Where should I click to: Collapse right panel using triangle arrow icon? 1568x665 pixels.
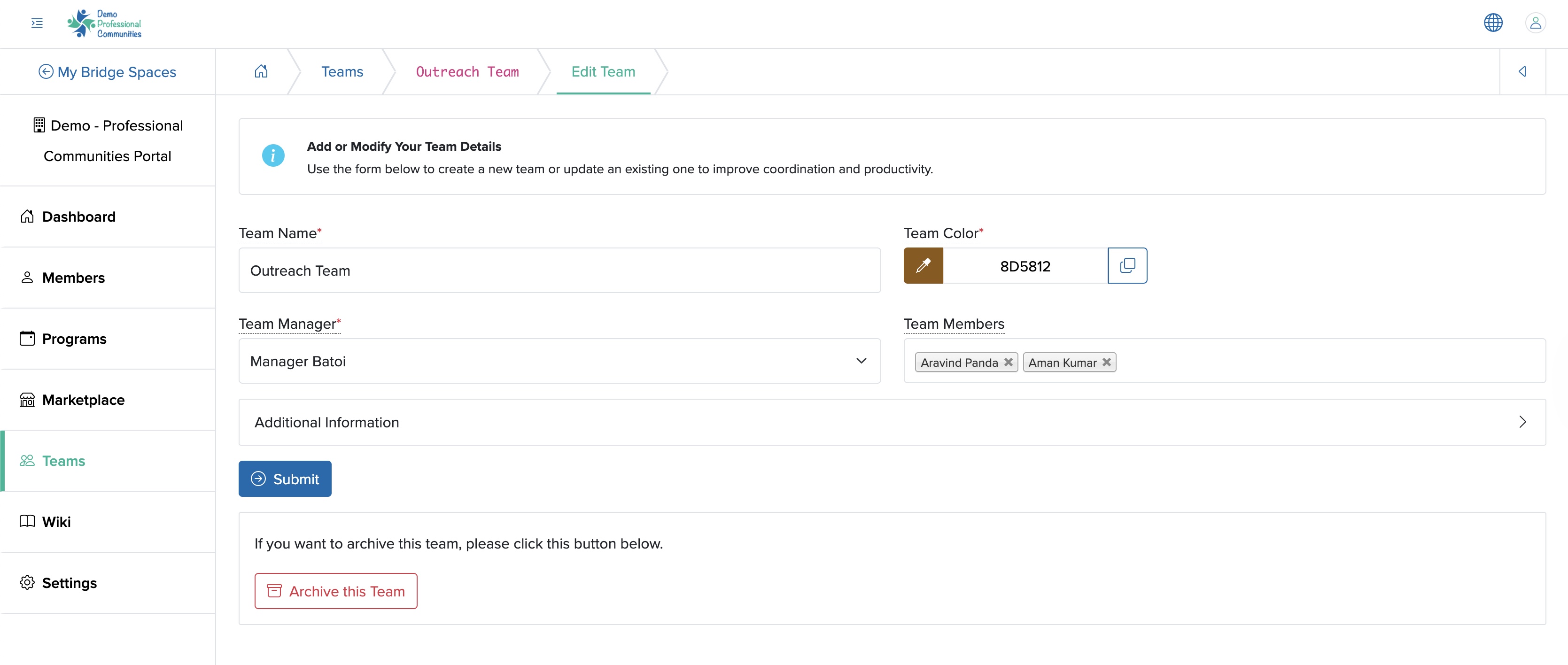click(x=1522, y=71)
